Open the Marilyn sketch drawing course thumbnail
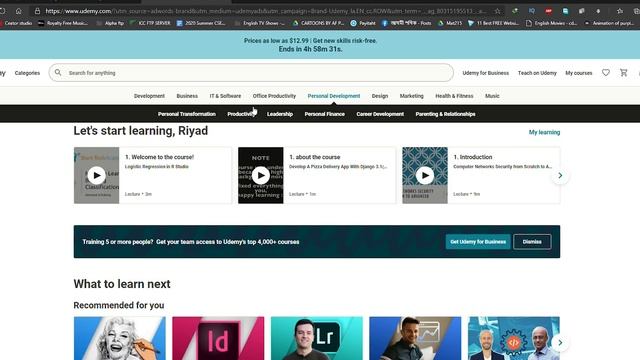The height and width of the screenshot is (360, 640). tap(120, 338)
